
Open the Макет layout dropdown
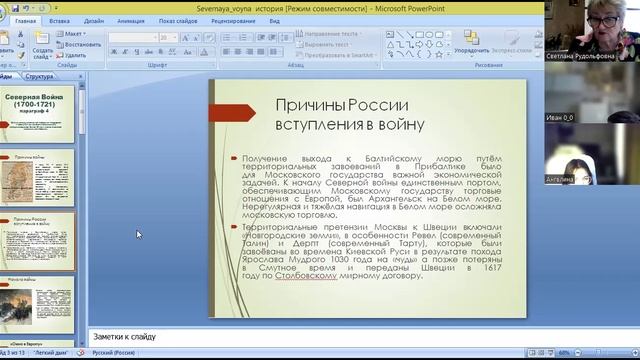(x=71, y=34)
